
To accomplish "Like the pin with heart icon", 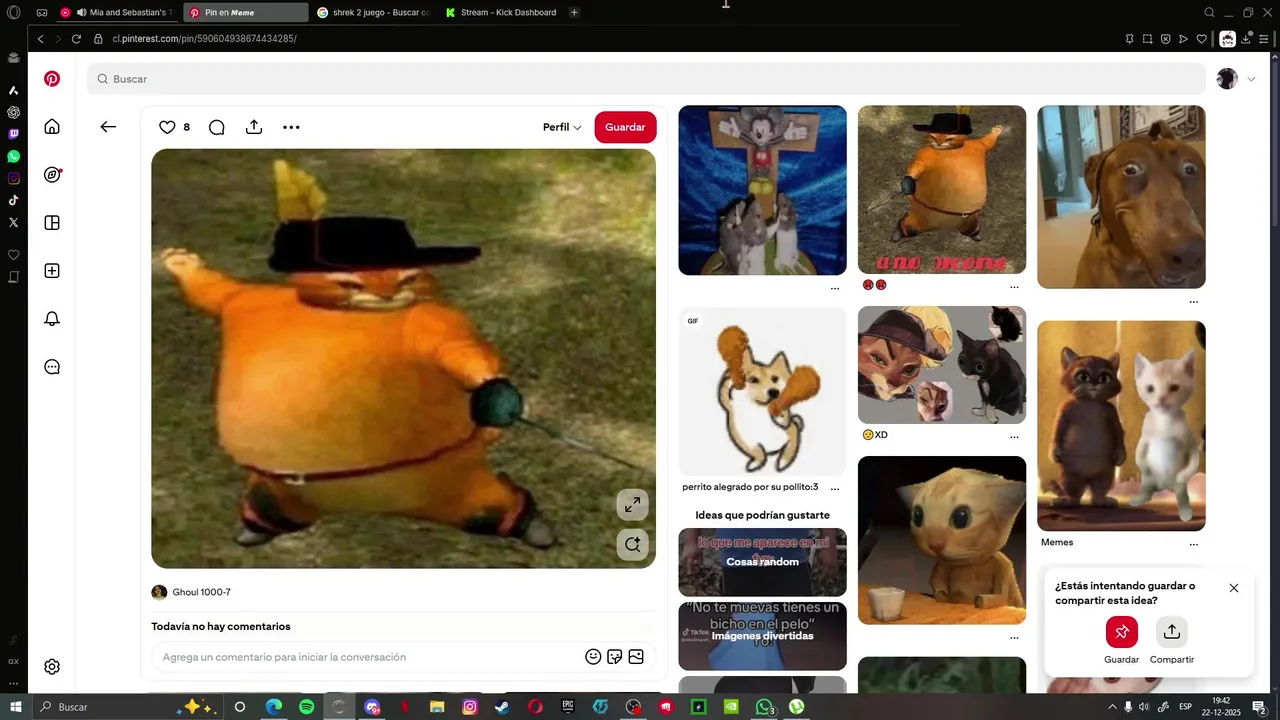I will pyautogui.click(x=167, y=127).
